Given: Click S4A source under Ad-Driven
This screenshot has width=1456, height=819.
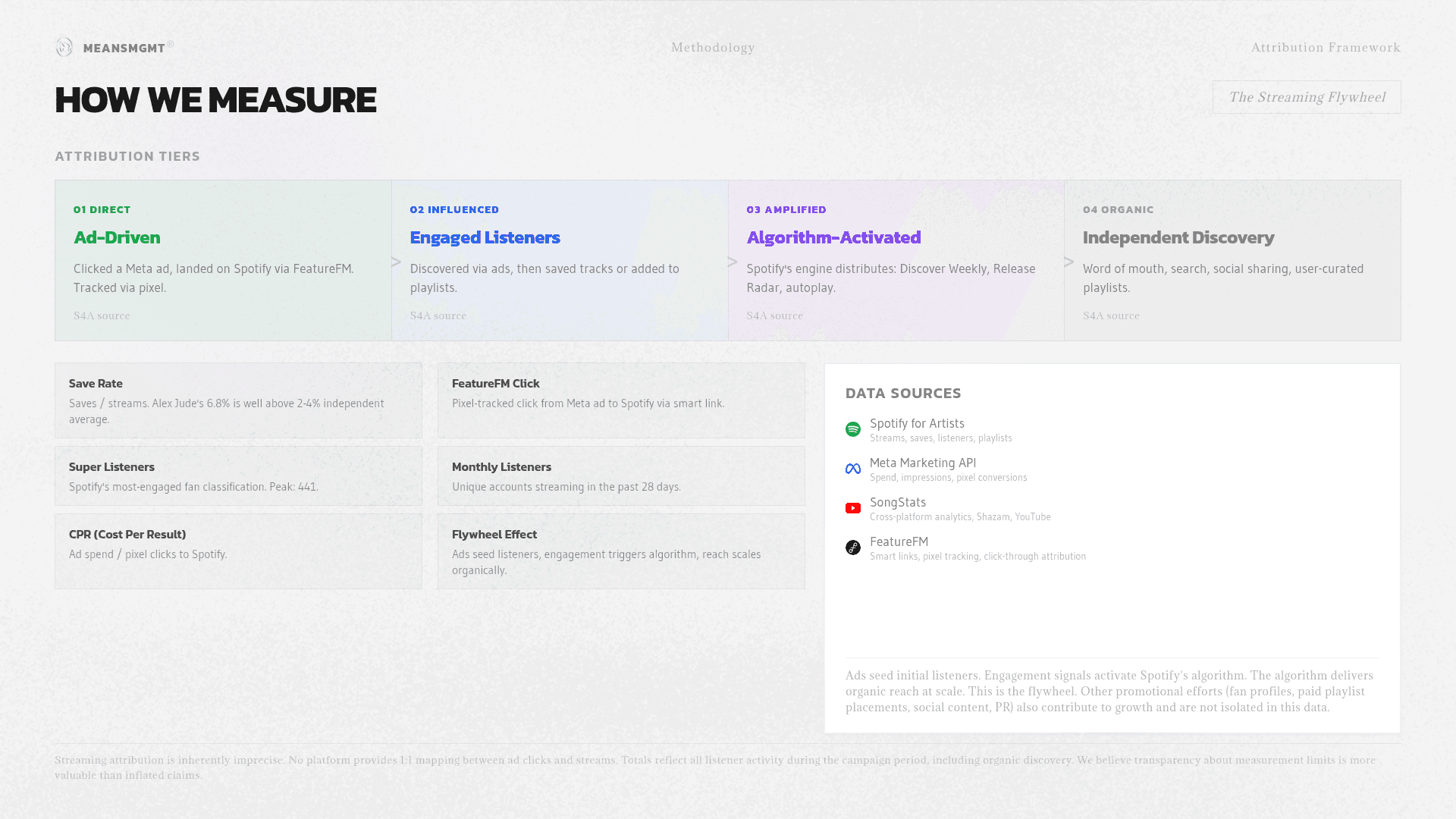Looking at the screenshot, I should point(102,315).
